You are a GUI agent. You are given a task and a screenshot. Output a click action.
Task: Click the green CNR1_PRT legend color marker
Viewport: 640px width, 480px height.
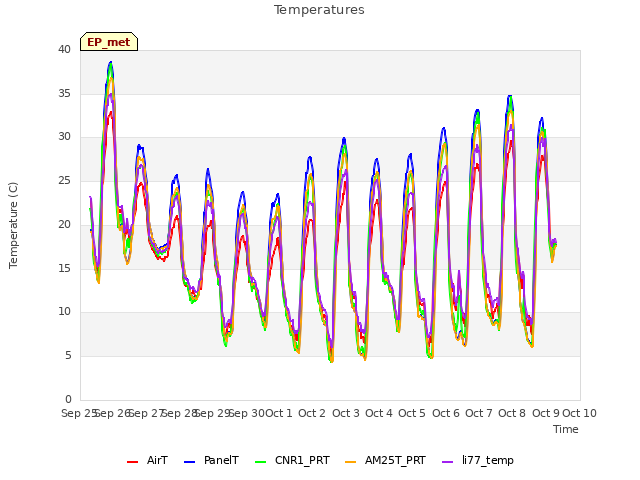pyautogui.click(x=260, y=462)
